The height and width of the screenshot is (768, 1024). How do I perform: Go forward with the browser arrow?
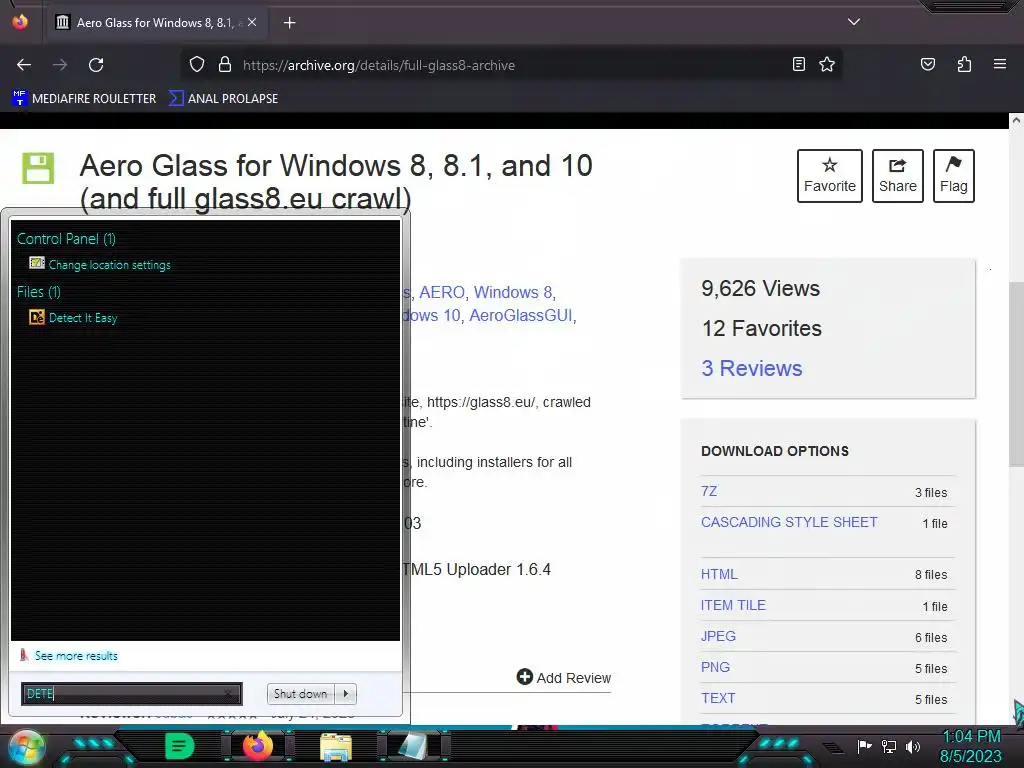60,65
